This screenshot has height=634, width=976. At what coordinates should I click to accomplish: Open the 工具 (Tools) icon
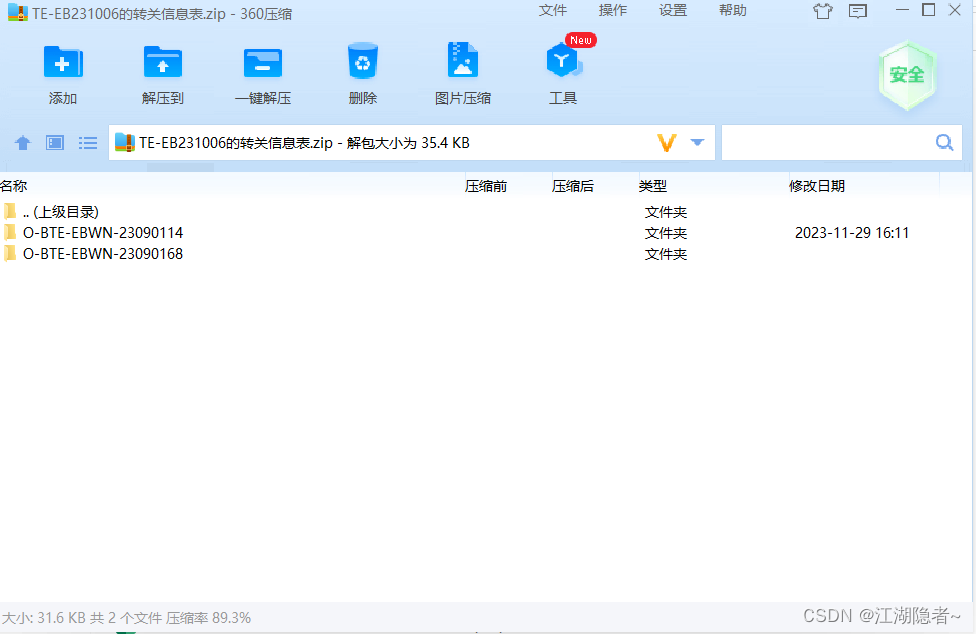click(563, 61)
